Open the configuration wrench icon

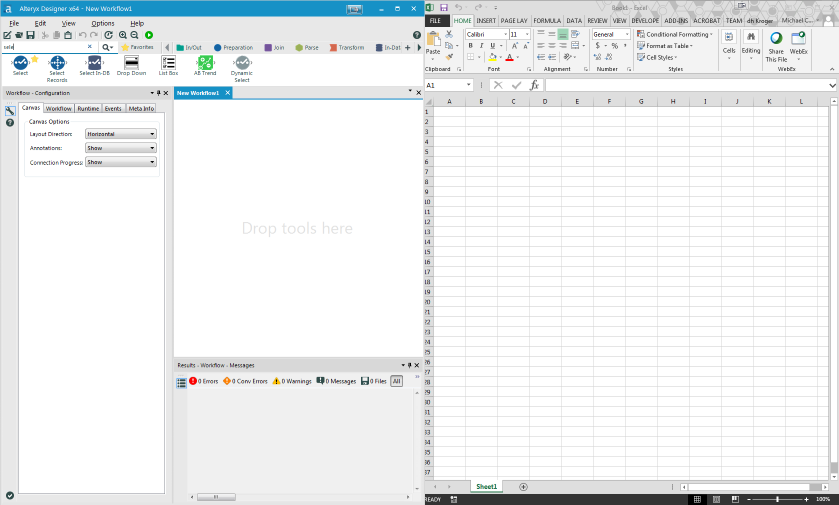[x=10, y=111]
